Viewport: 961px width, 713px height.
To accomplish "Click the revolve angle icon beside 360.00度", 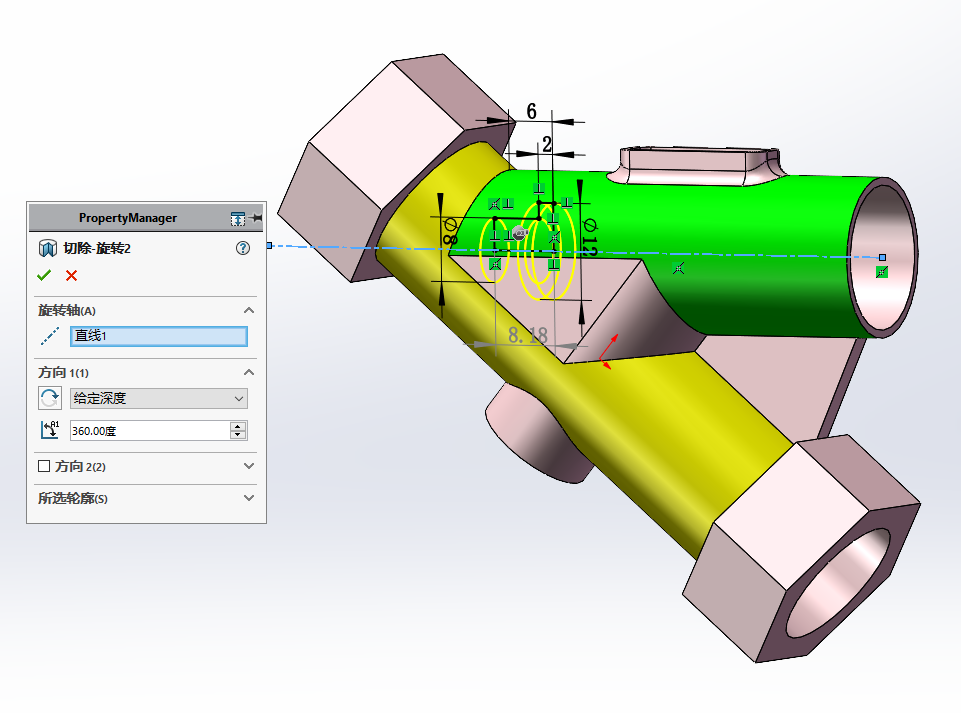I will tap(51, 429).
